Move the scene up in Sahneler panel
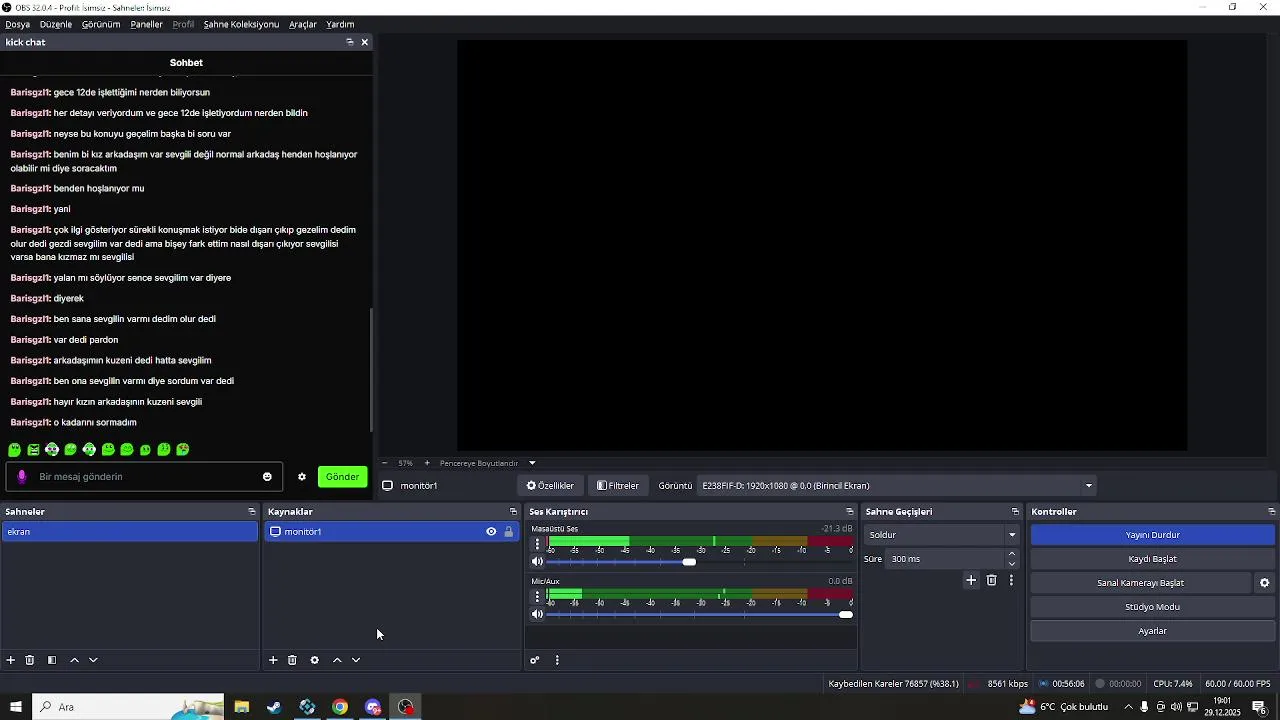 point(74,660)
